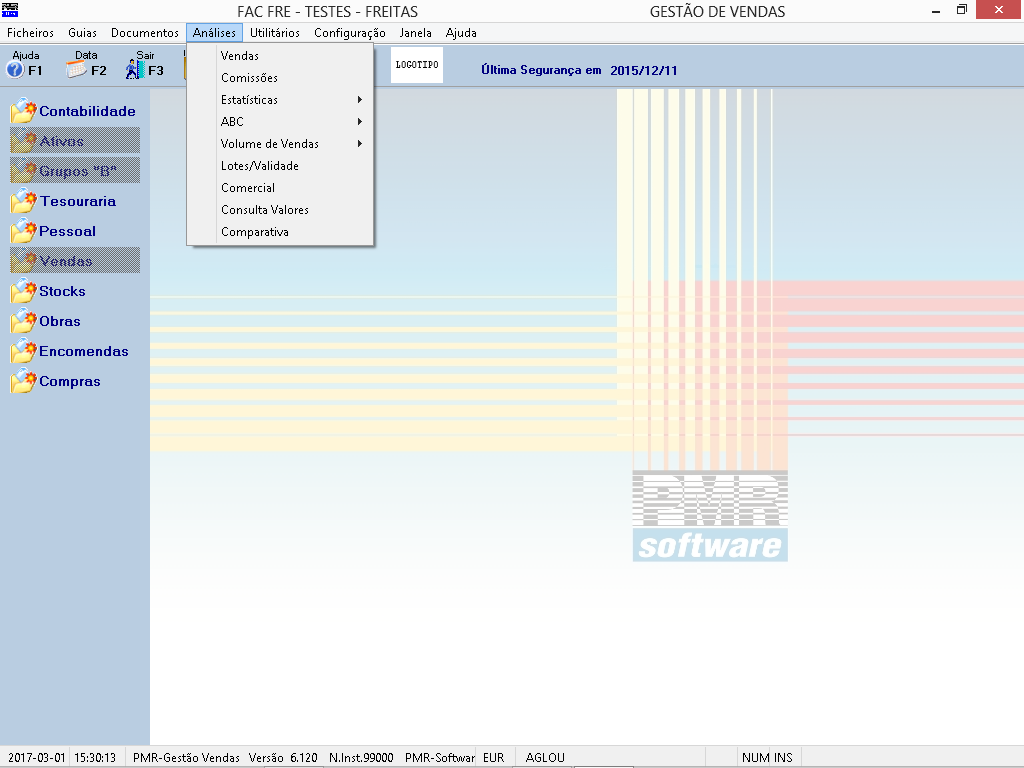Open the Contabilidade folder icon
The image size is (1024, 768).
[24, 111]
